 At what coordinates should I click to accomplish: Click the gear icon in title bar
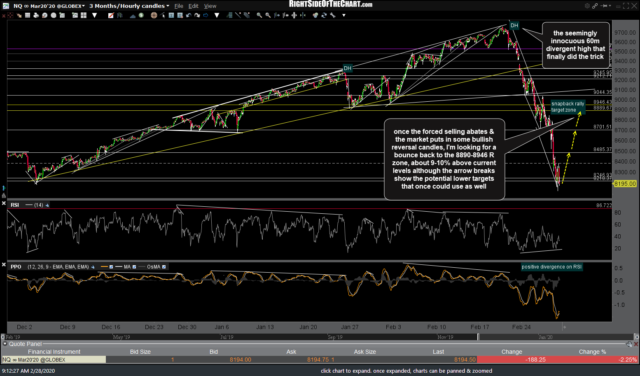(587, 6)
